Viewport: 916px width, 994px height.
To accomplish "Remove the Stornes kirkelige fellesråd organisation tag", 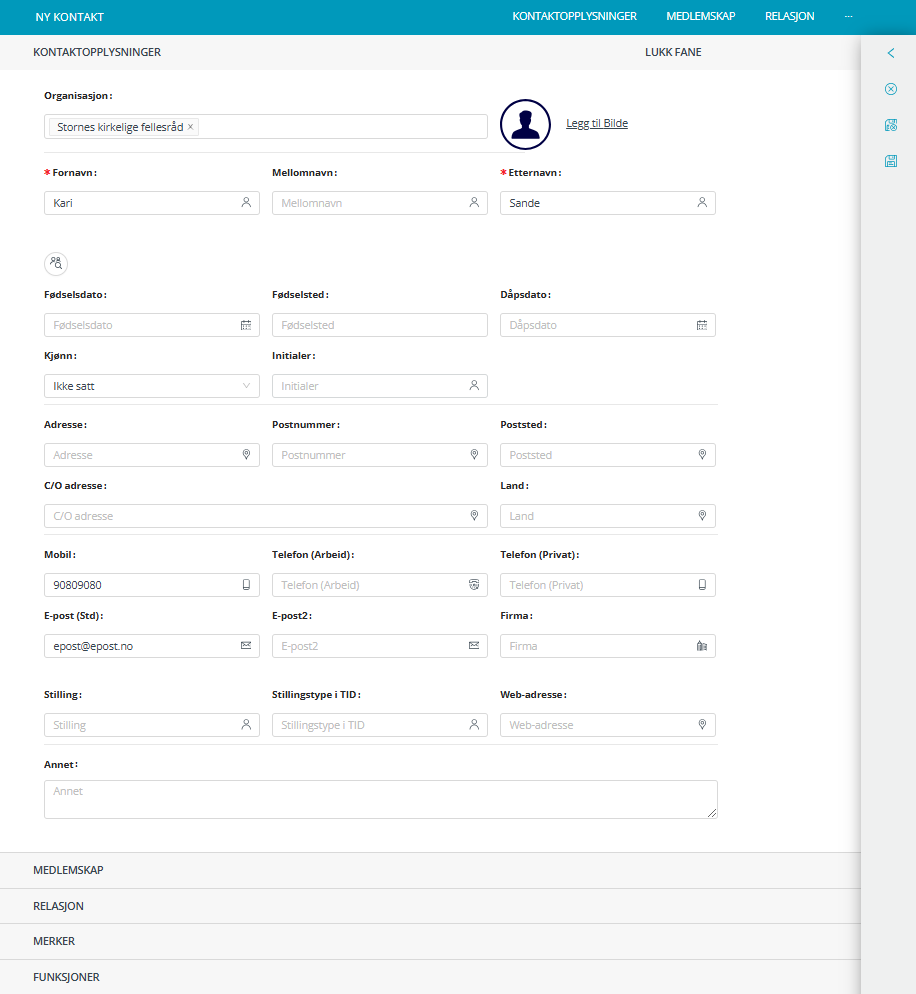I will coord(191,127).
